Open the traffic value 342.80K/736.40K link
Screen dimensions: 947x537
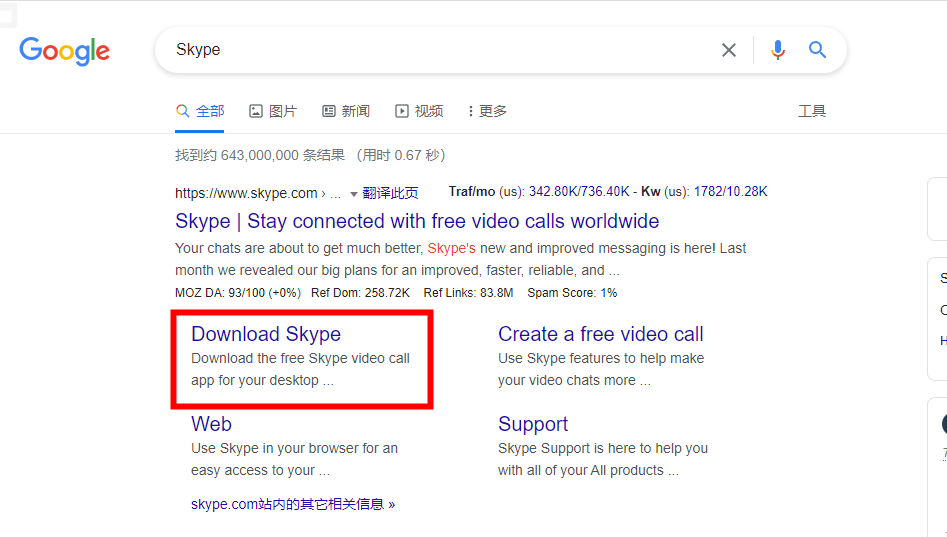579,191
